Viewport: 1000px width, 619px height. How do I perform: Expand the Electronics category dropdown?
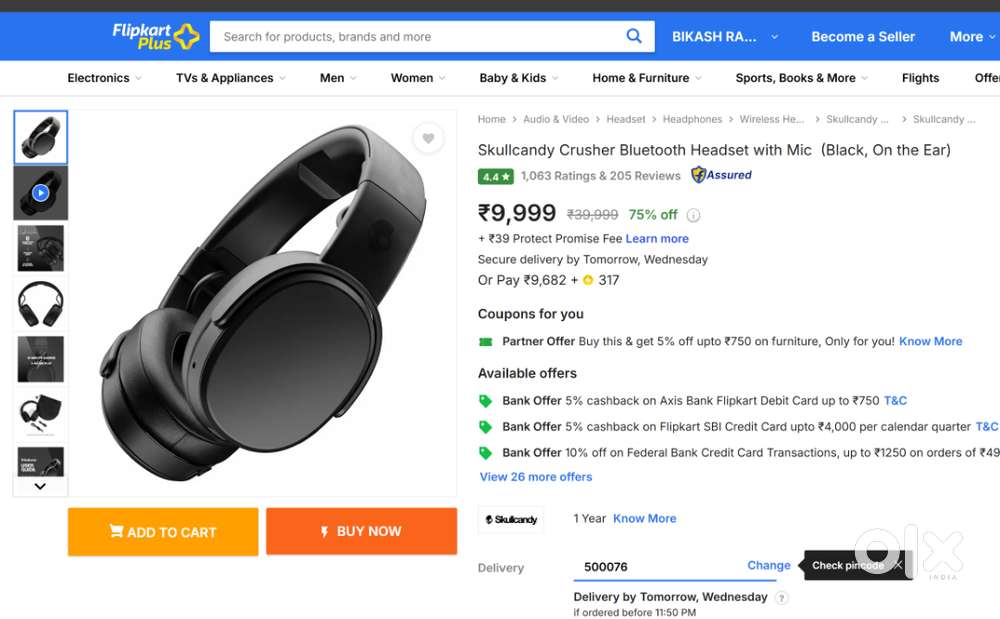click(104, 78)
